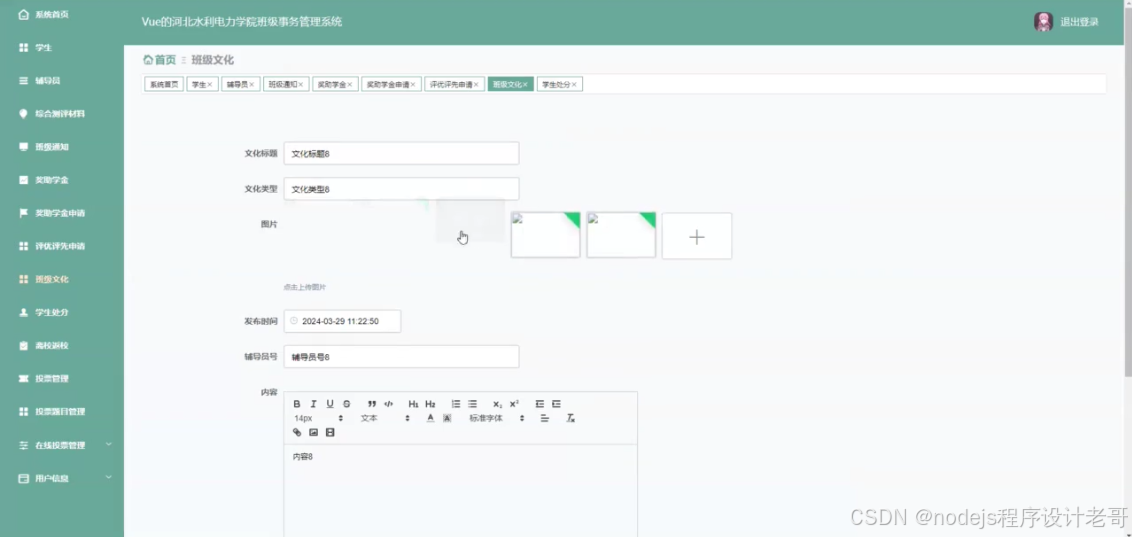
Task: Open 评优评先申请 in the sidebar
Action: point(62,246)
